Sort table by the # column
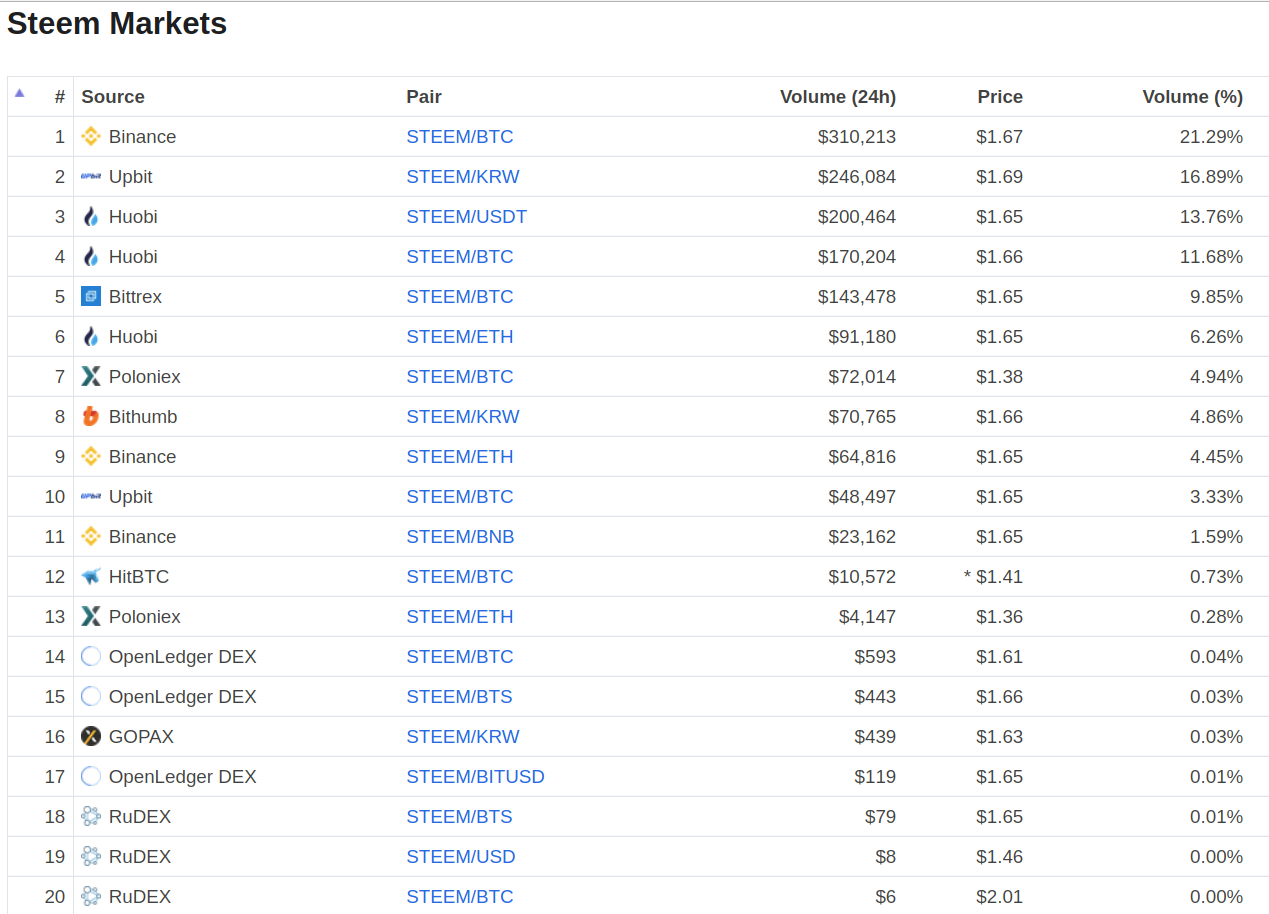 60,97
